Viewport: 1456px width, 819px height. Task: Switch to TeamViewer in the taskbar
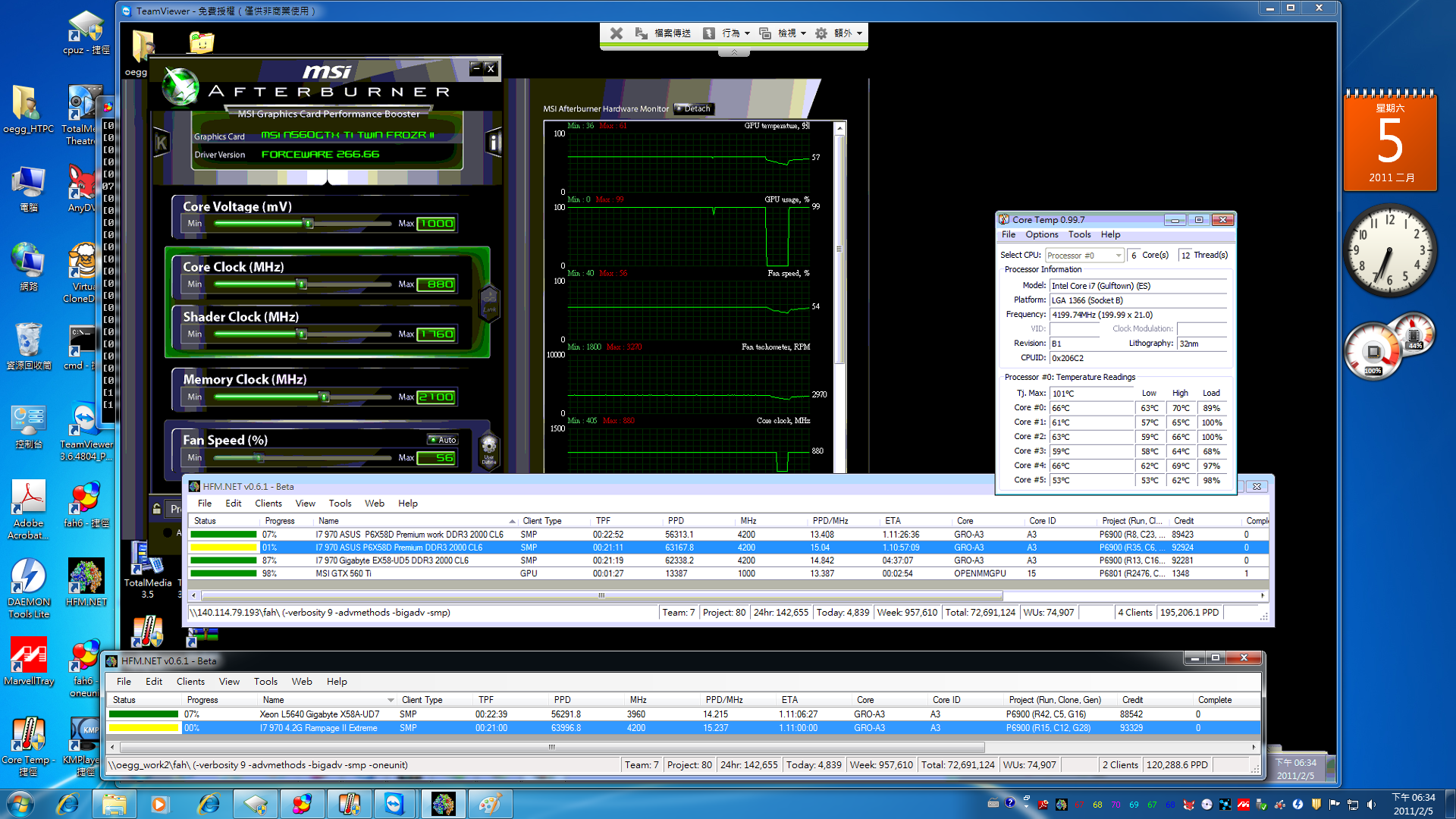tap(394, 803)
